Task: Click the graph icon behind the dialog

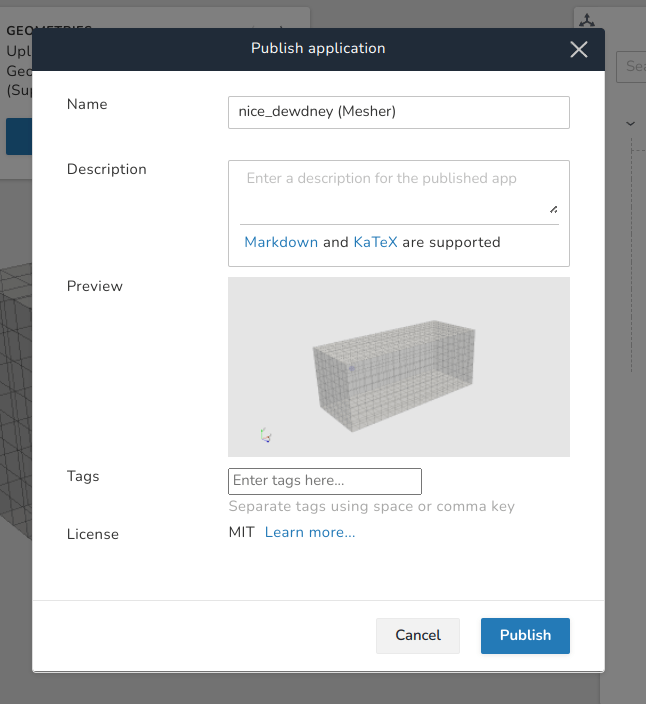Action: [587, 20]
